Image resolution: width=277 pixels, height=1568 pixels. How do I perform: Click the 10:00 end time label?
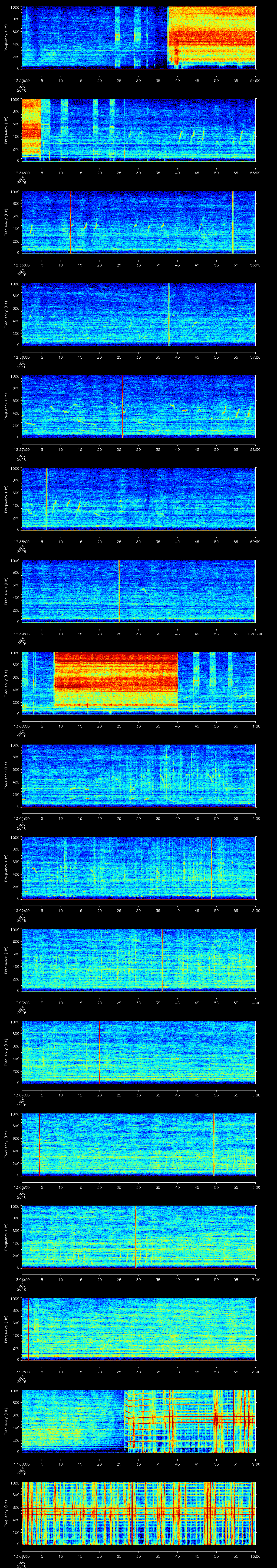click(255, 1556)
